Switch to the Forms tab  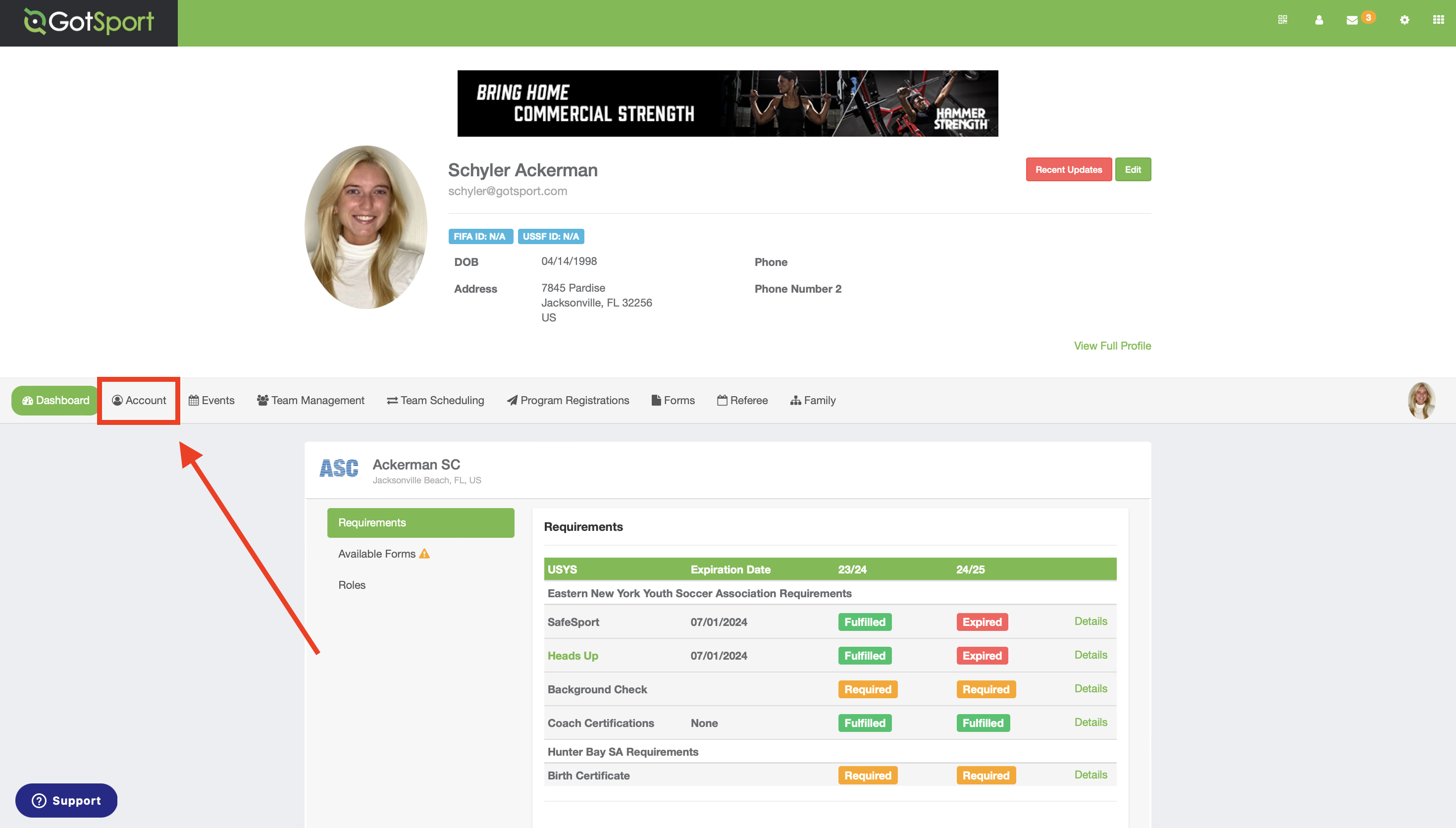pyautogui.click(x=673, y=400)
